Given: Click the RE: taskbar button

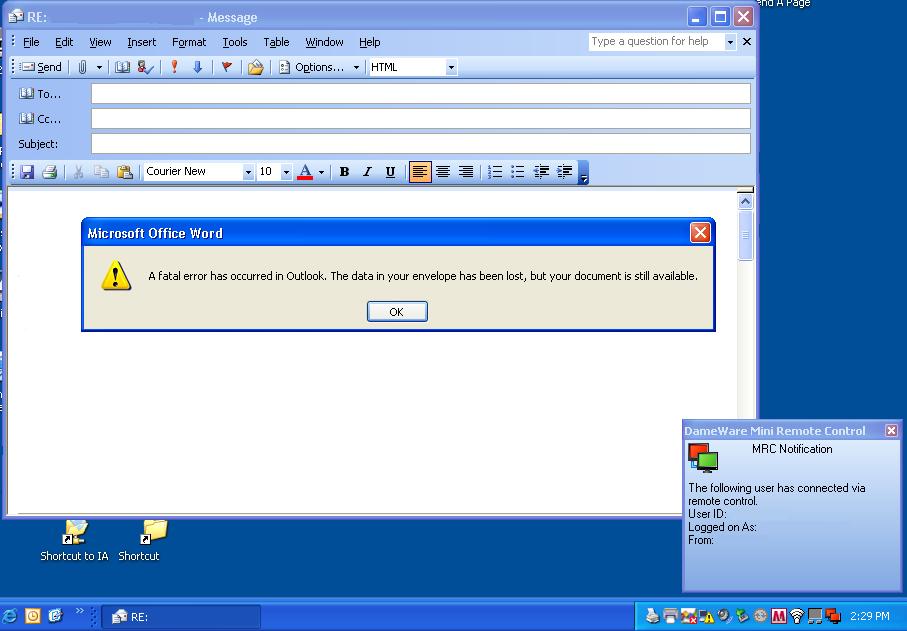Looking at the screenshot, I should click(180, 617).
